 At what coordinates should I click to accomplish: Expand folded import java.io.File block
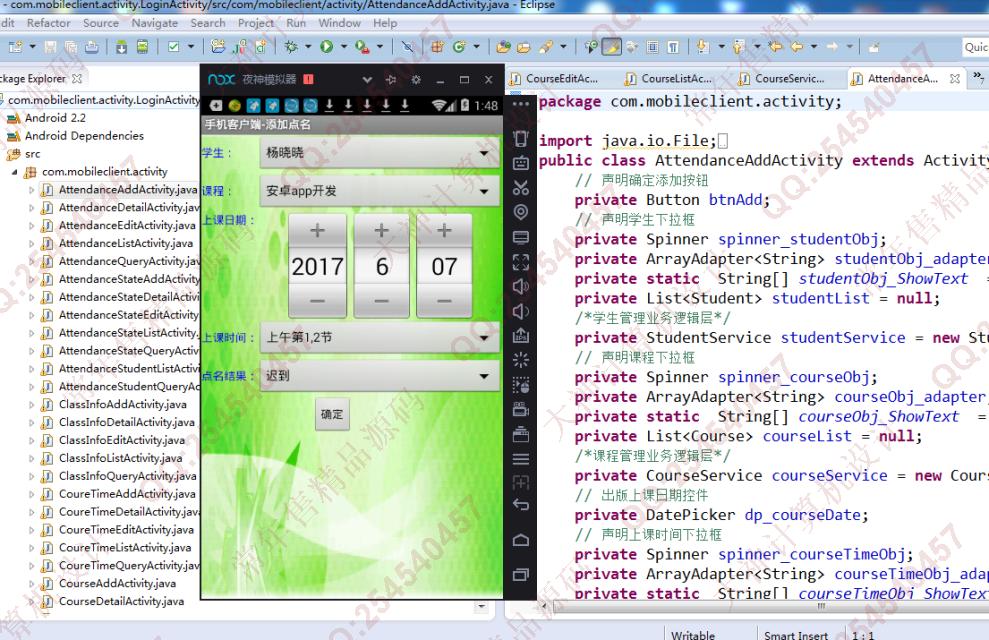723,141
